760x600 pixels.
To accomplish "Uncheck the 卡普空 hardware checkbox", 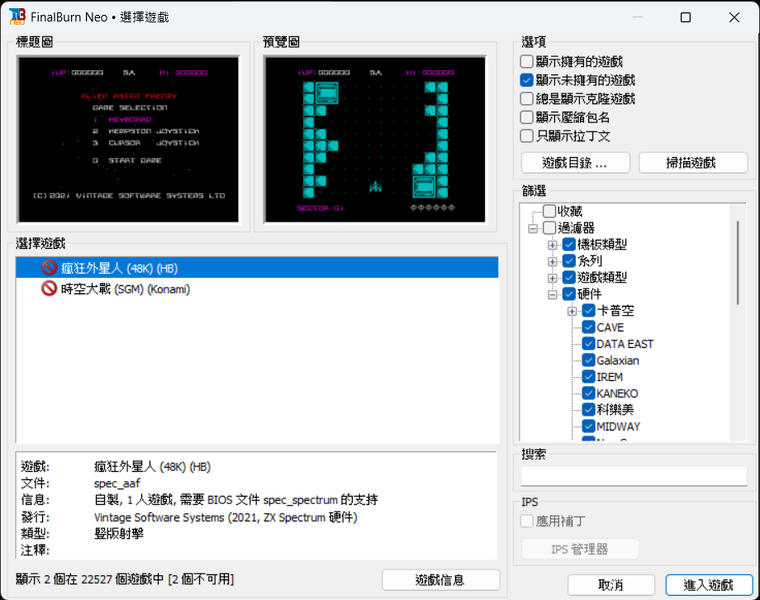I will pos(588,311).
